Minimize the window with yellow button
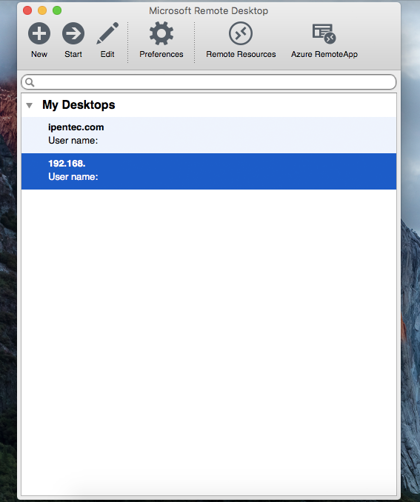Viewport: 420px width, 502px height. (x=42, y=11)
